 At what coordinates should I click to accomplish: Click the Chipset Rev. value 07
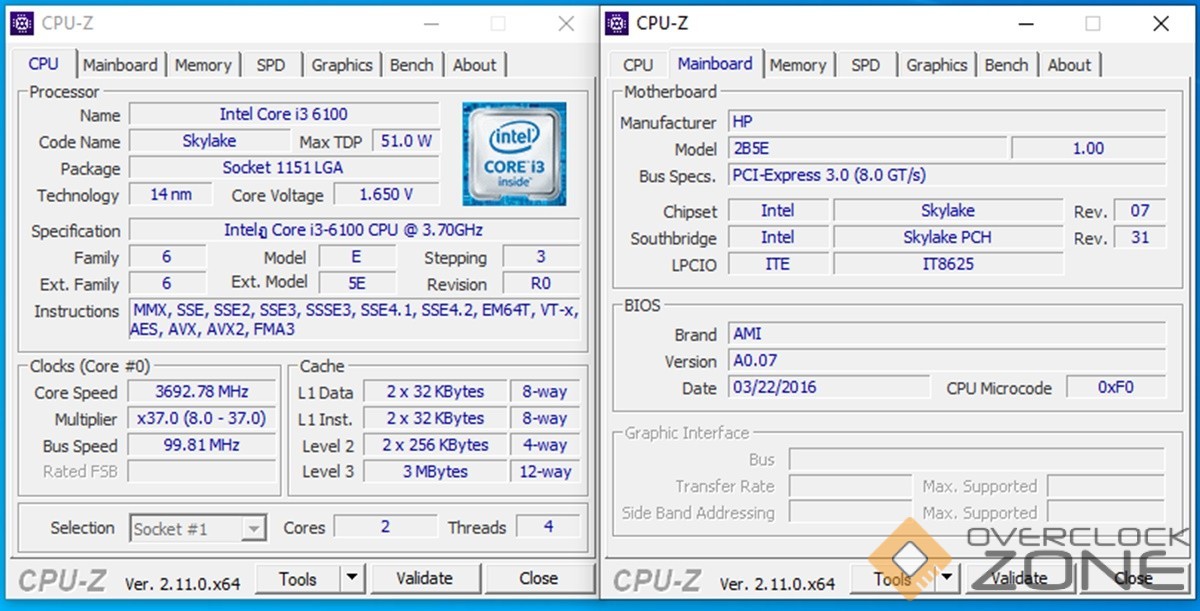click(1140, 210)
